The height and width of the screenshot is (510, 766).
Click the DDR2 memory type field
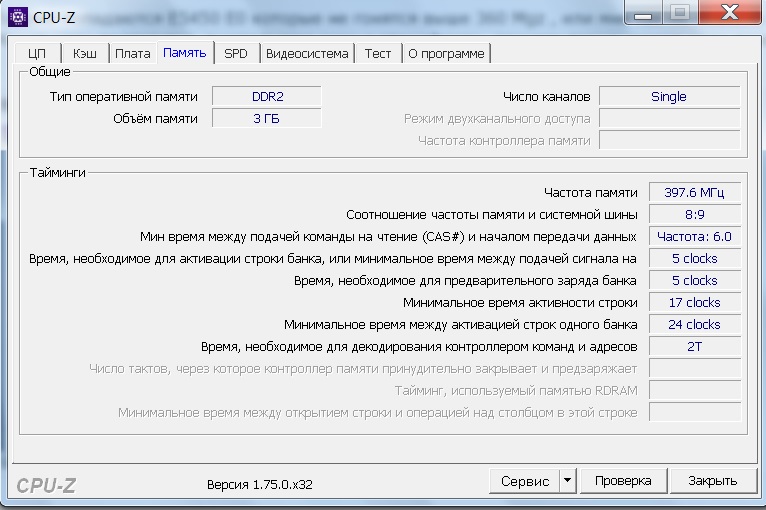tap(267, 96)
